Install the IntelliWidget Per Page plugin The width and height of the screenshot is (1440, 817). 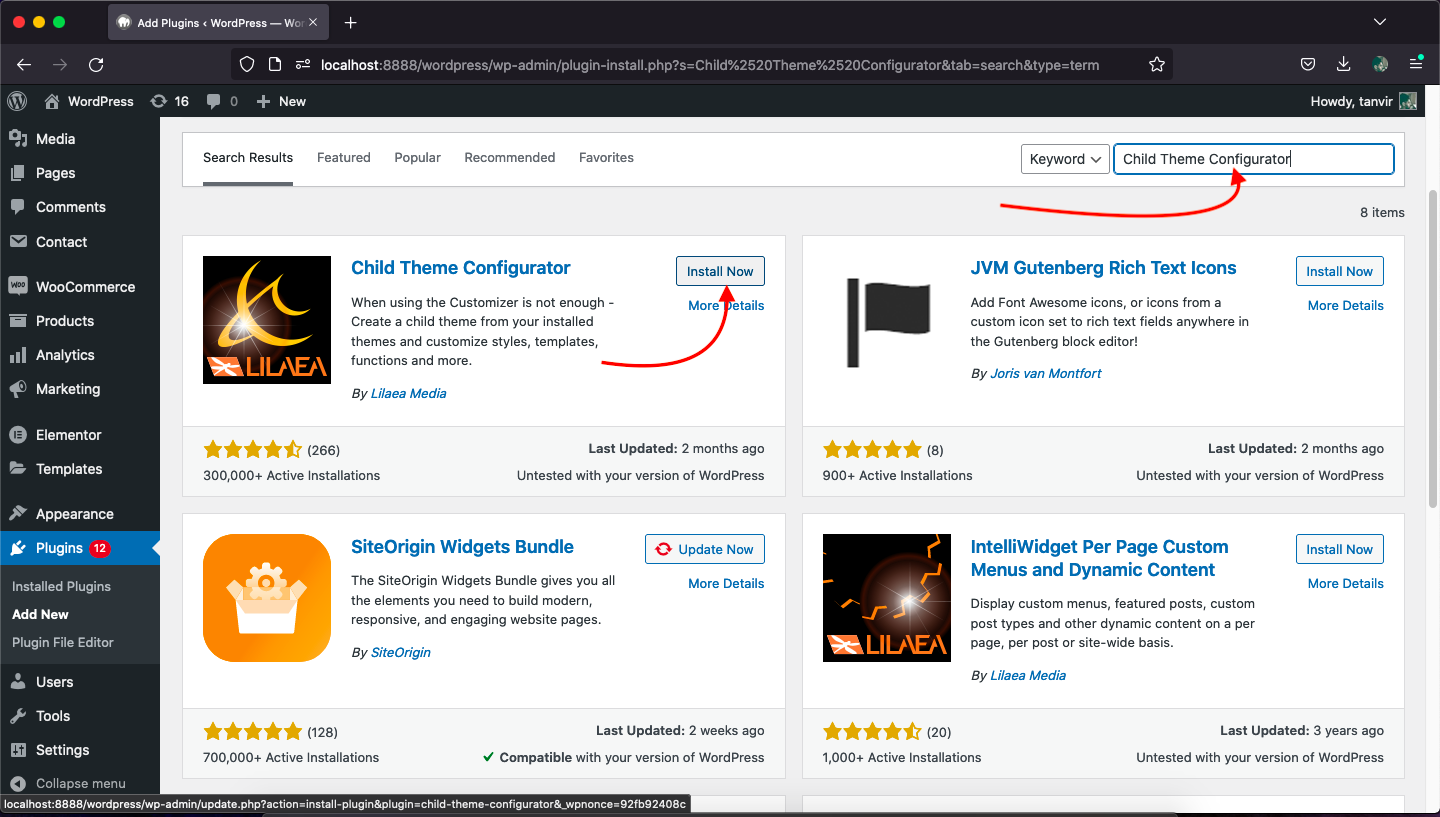click(x=1340, y=549)
